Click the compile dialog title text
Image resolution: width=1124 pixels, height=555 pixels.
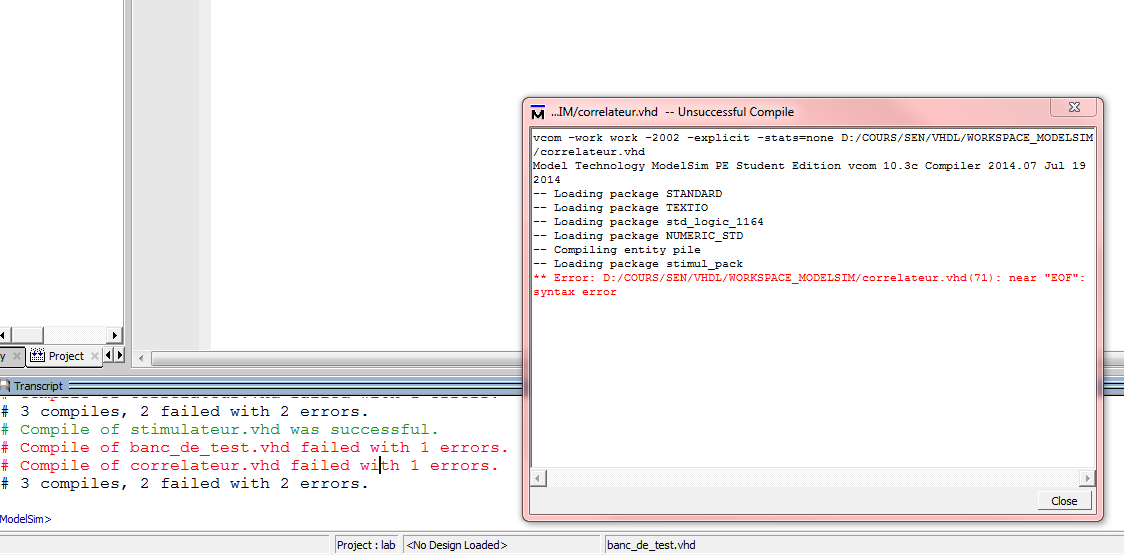pos(672,112)
